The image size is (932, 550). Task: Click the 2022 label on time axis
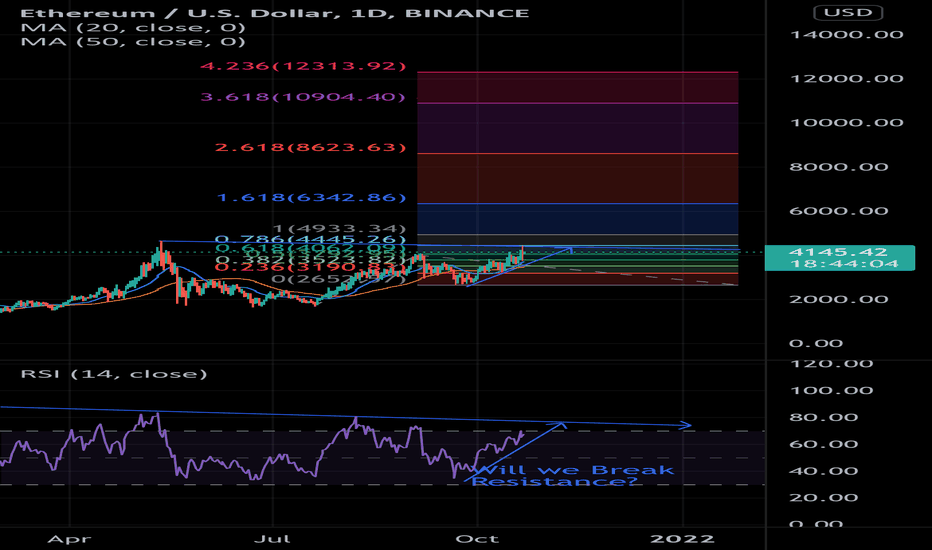coord(682,539)
